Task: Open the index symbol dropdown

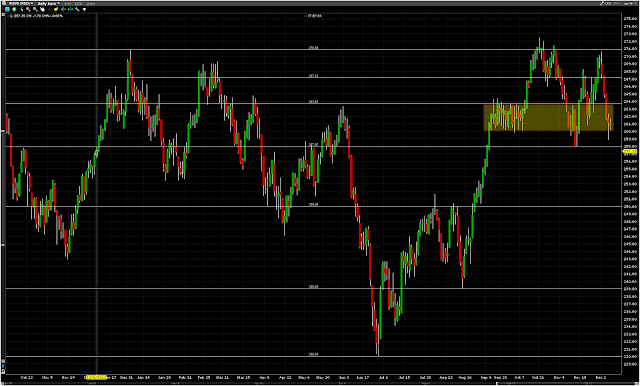Action: pos(20,4)
